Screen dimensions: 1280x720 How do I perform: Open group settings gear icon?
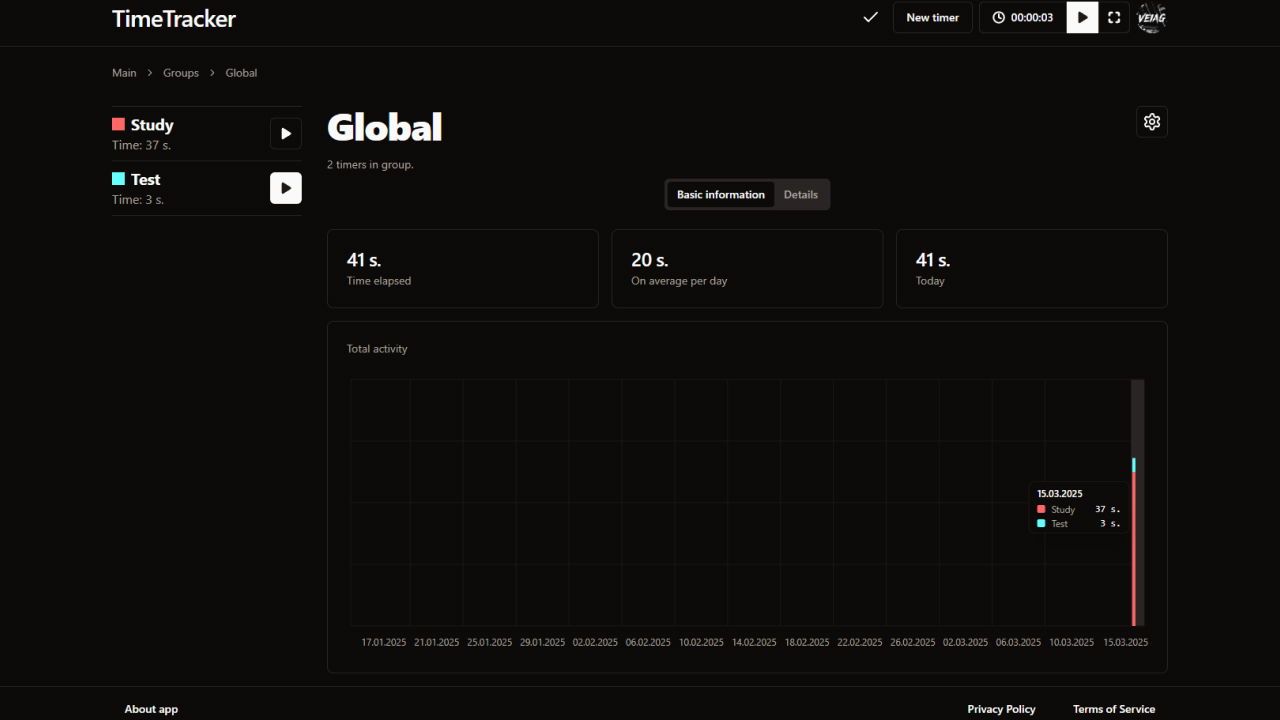[1152, 122]
